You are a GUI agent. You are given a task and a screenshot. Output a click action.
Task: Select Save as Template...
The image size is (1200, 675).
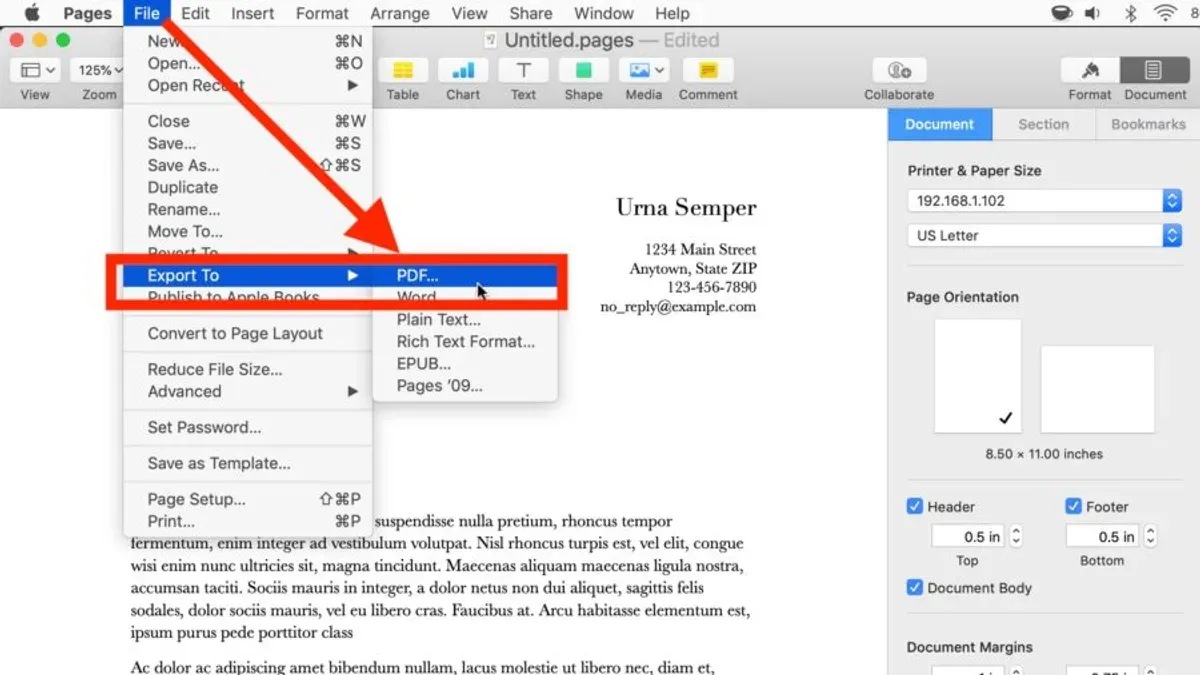[x=247, y=463]
